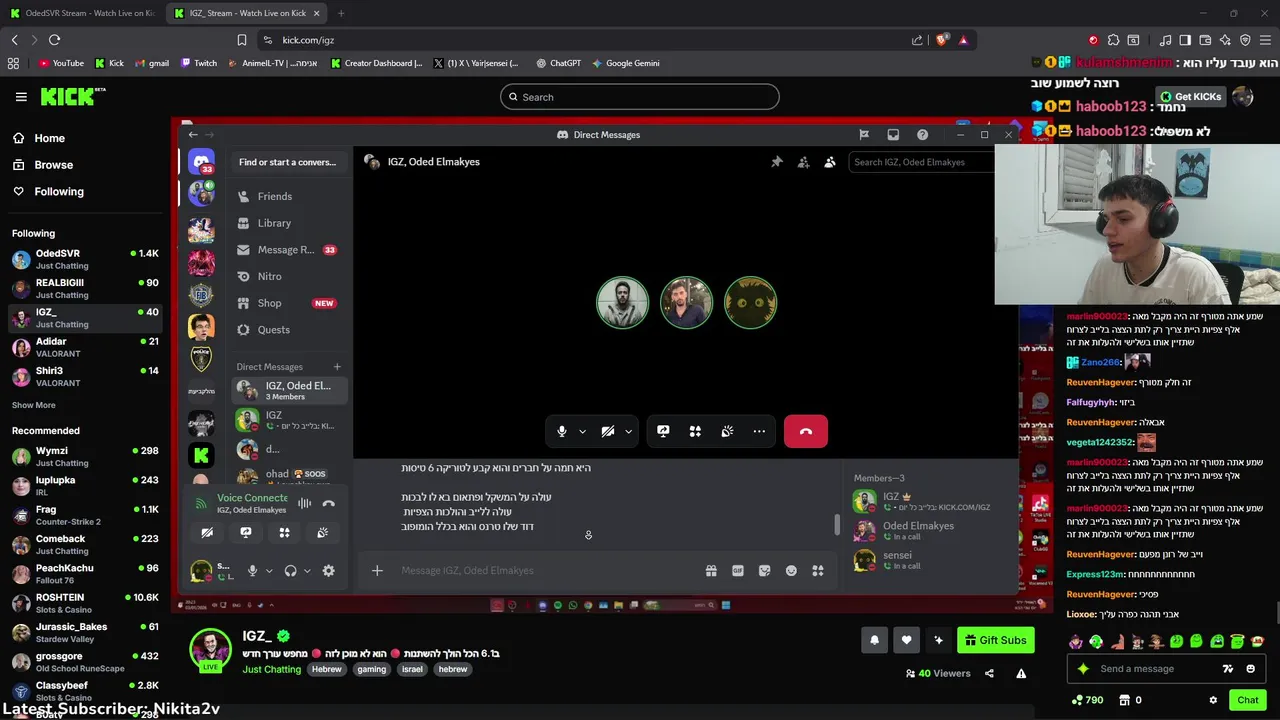
Task: Click the green Chat send button
Action: click(x=1248, y=700)
